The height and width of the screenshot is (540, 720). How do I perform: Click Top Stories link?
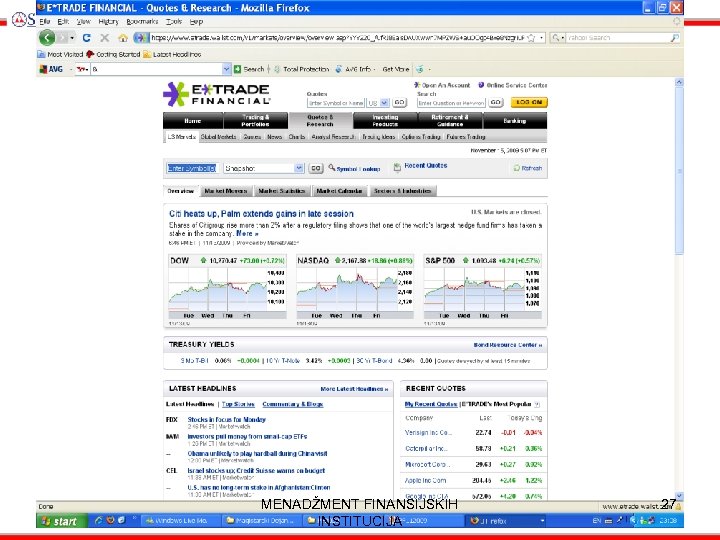pos(238,404)
